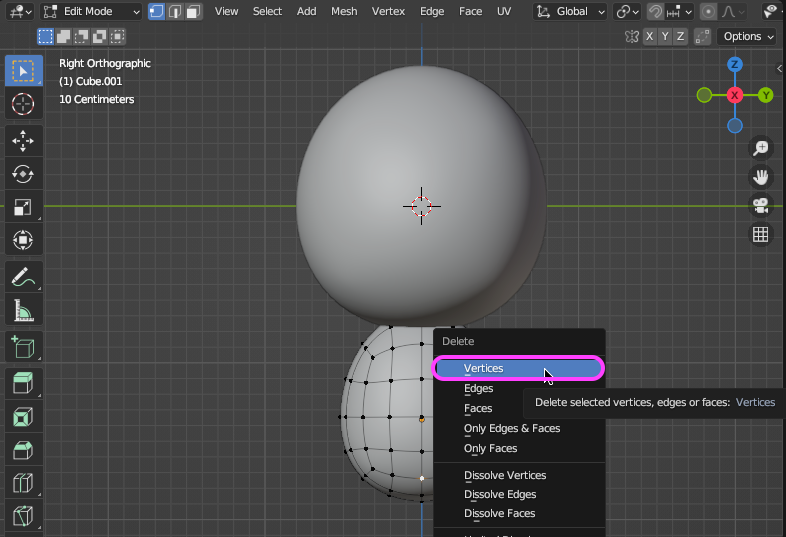This screenshot has width=786, height=537.
Task: Pick the Annotate pencil tool
Action: (x=22, y=276)
